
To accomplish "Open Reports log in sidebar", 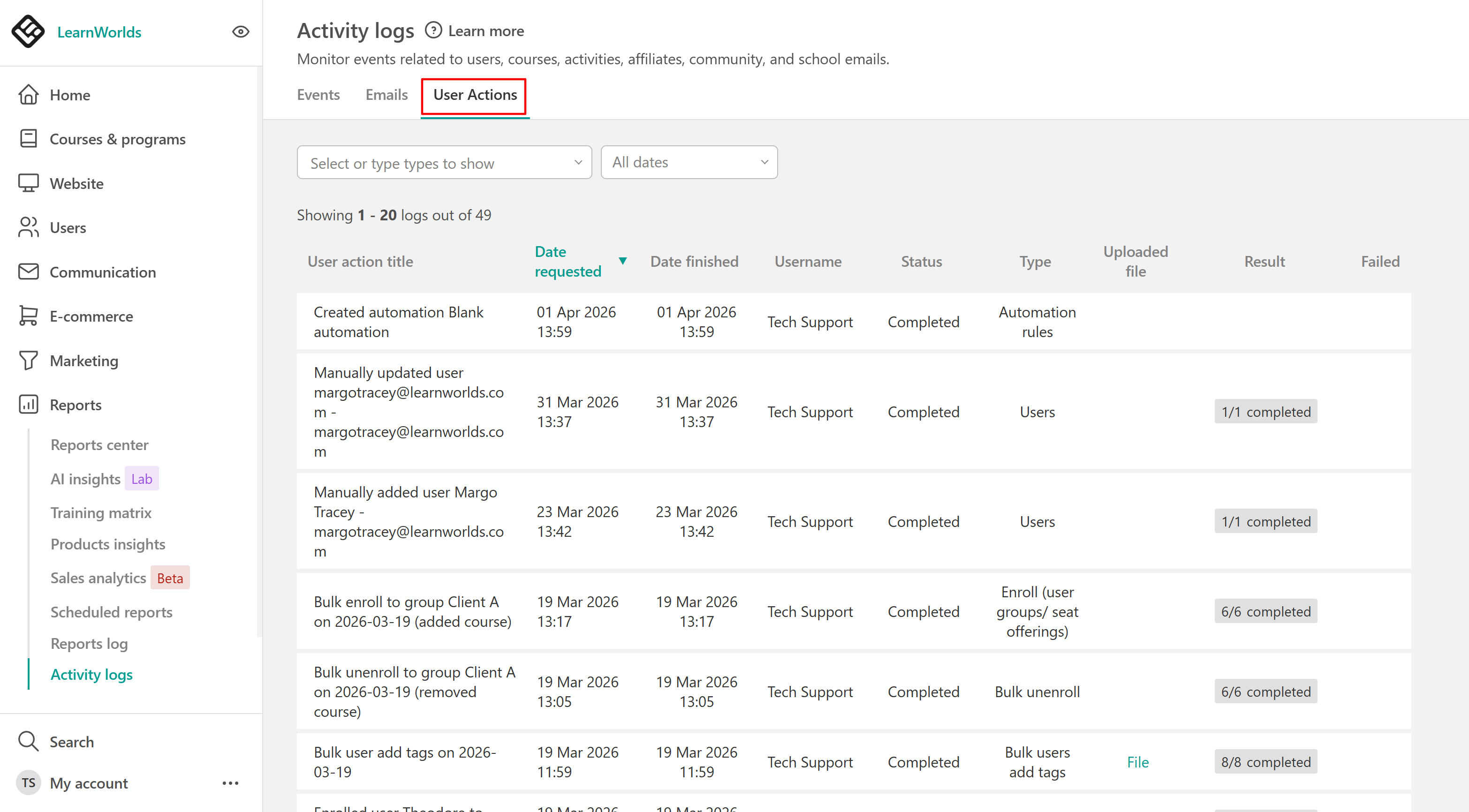I will click(x=89, y=643).
